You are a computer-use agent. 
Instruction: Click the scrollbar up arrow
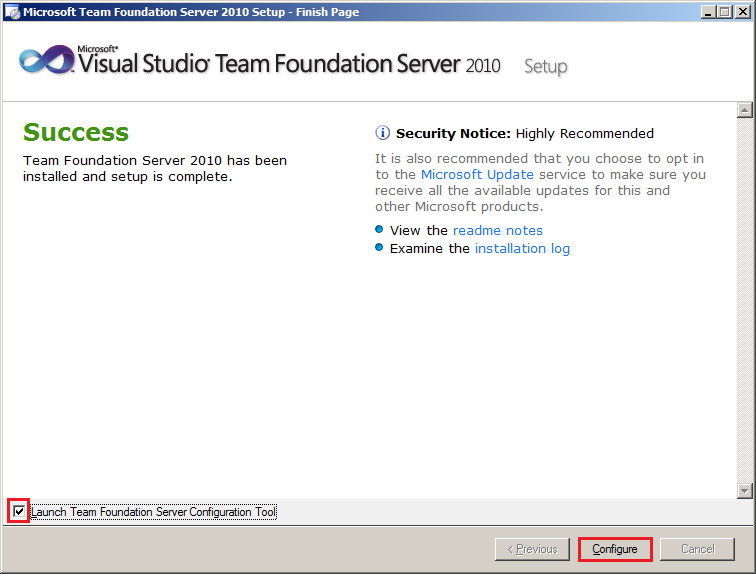click(x=744, y=110)
